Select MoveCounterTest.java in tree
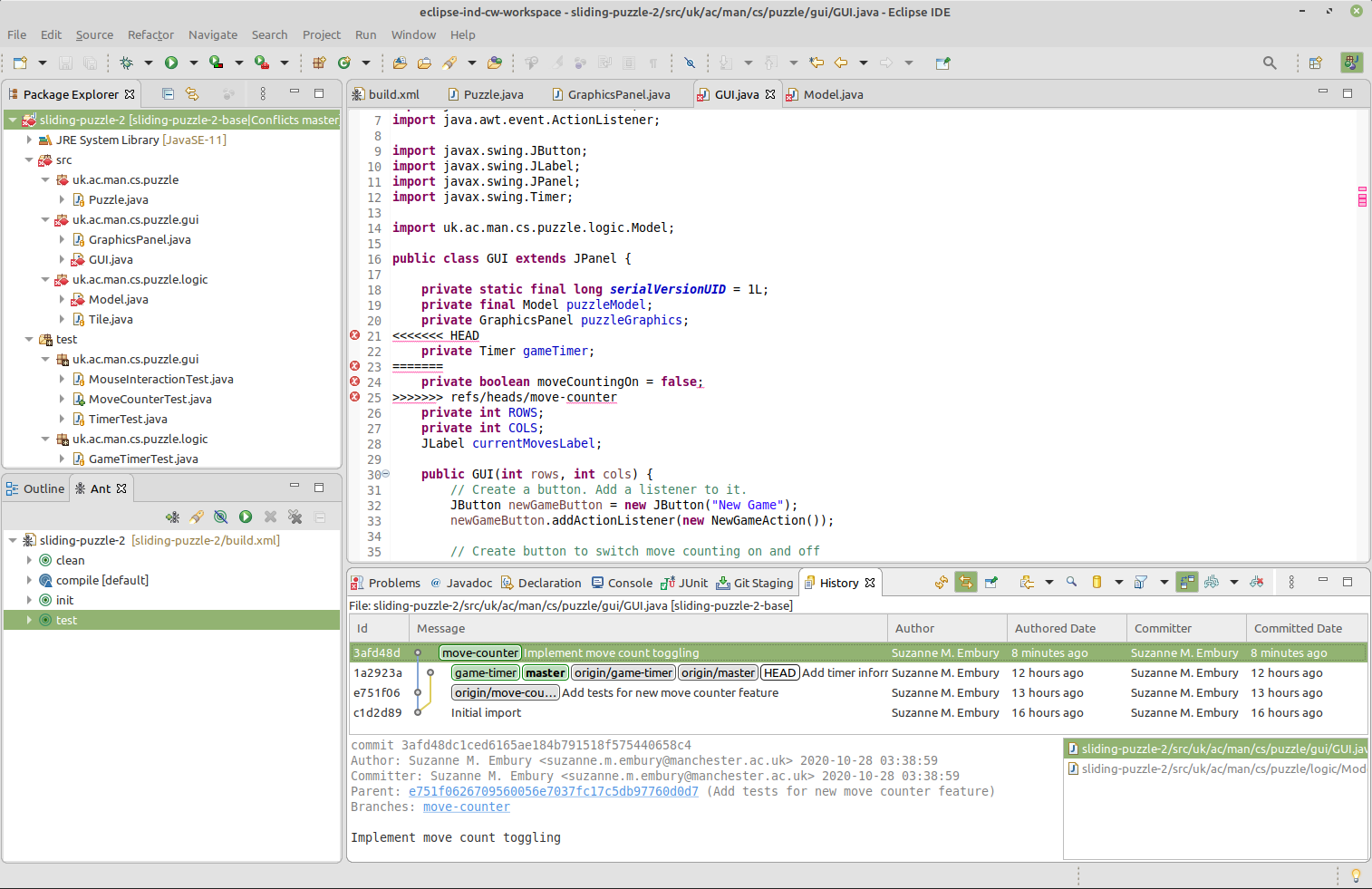Image resolution: width=1372 pixels, height=889 pixels. [x=150, y=399]
